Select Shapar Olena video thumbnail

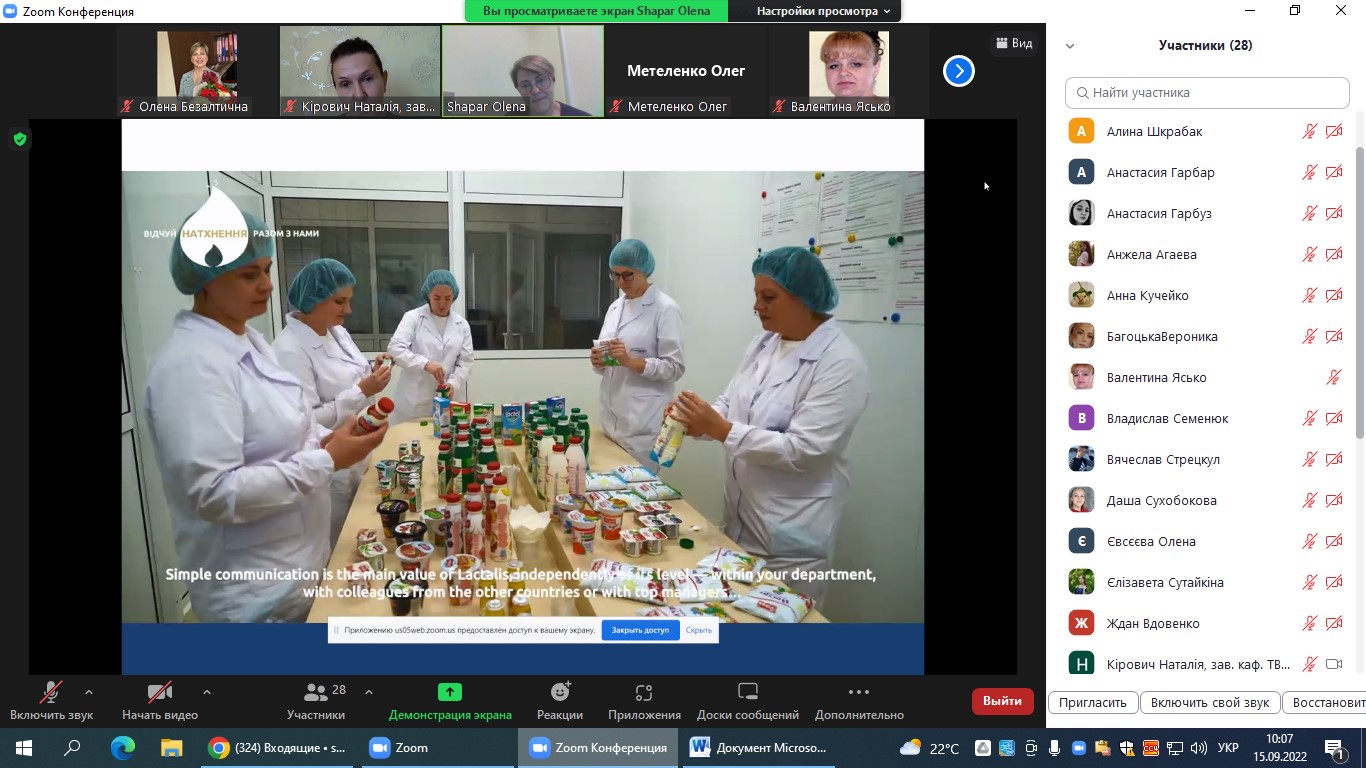tap(523, 71)
